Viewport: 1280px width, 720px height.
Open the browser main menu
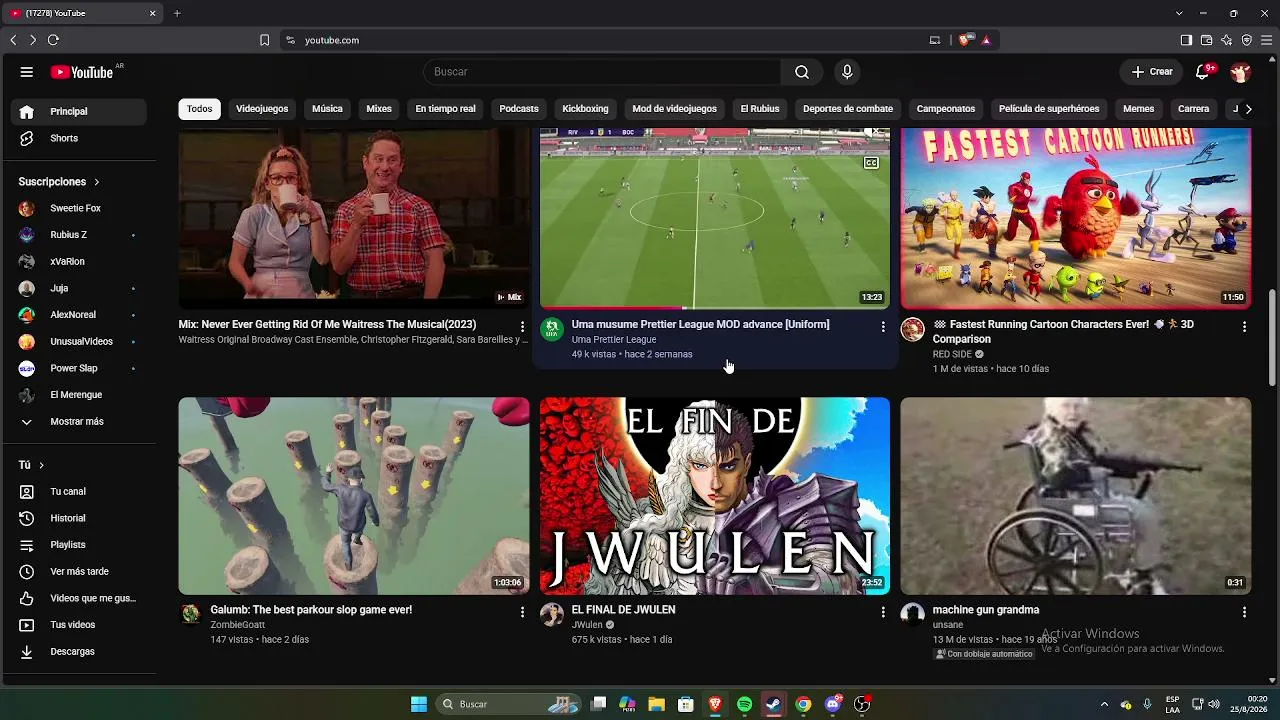coord(1267,40)
